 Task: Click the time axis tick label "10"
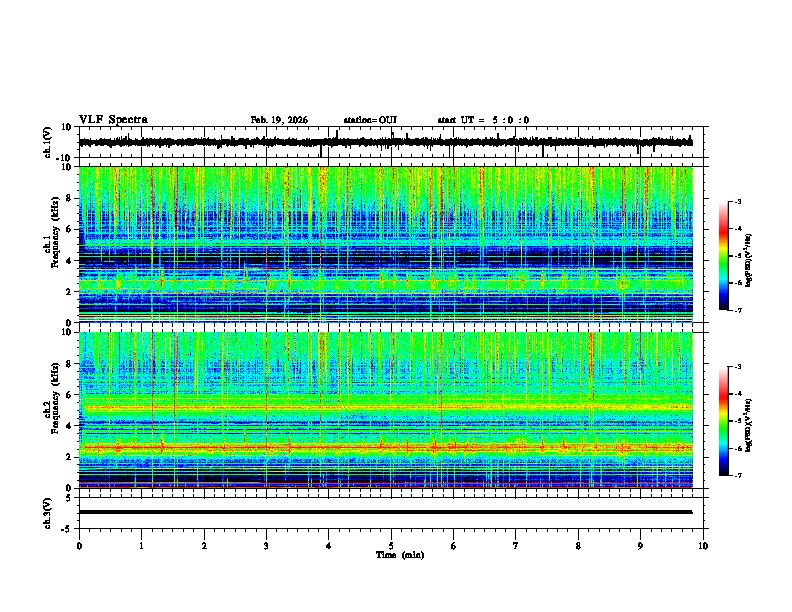(703, 546)
